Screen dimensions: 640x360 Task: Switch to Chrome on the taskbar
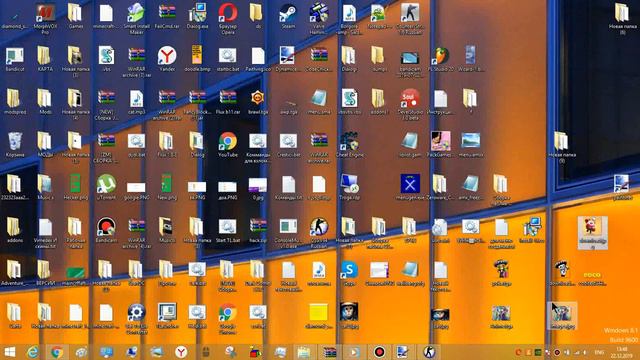point(57,352)
